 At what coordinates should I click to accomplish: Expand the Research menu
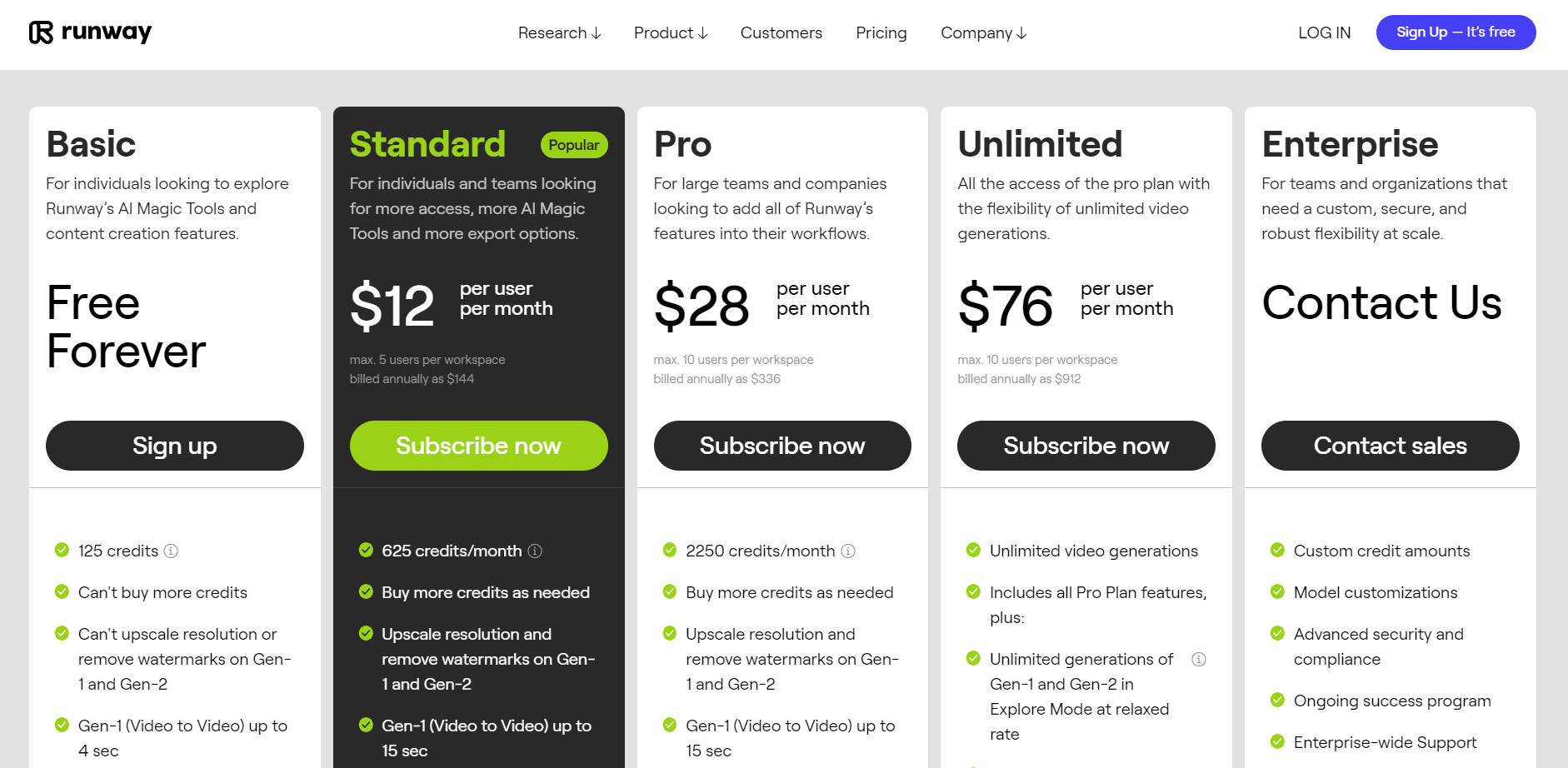click(x=559, y=32)
